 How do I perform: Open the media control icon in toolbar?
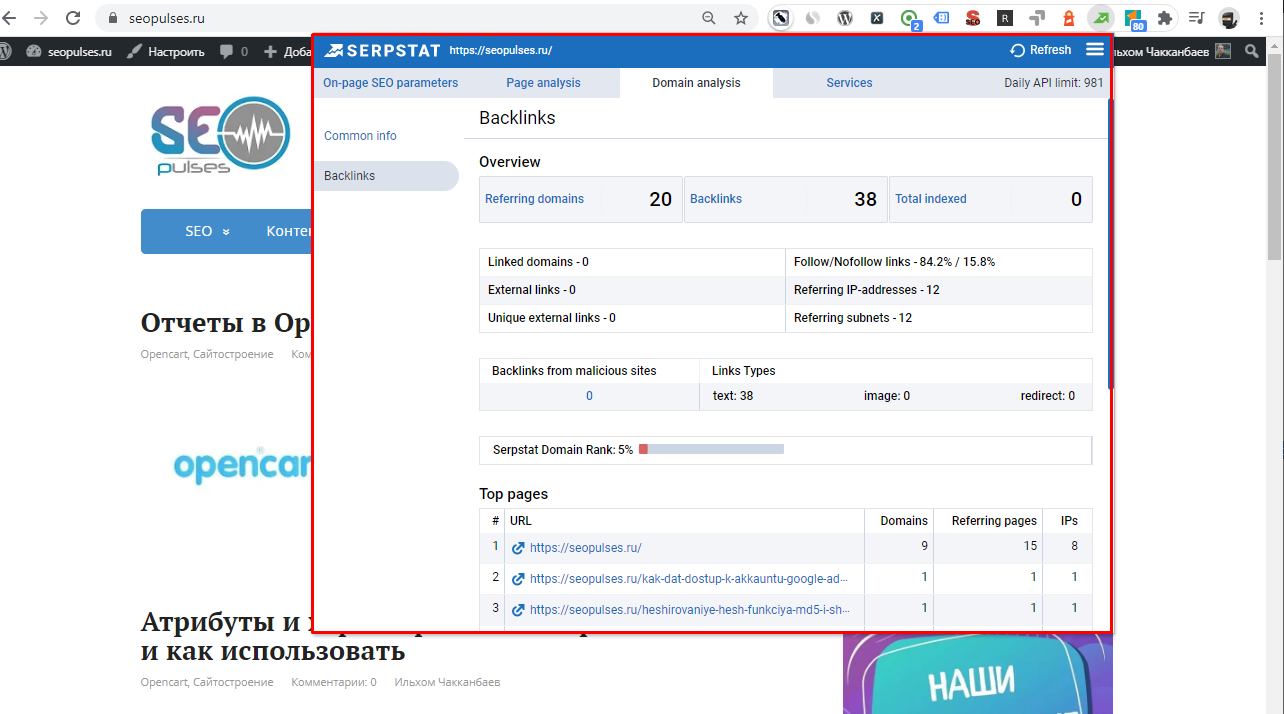point(1196,18)
